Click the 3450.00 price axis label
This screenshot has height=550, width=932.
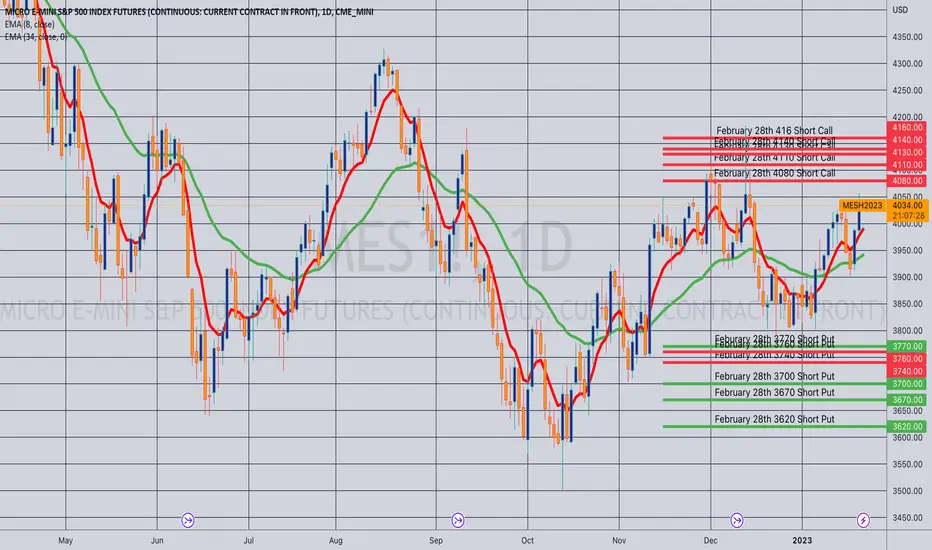click(908, 518)
